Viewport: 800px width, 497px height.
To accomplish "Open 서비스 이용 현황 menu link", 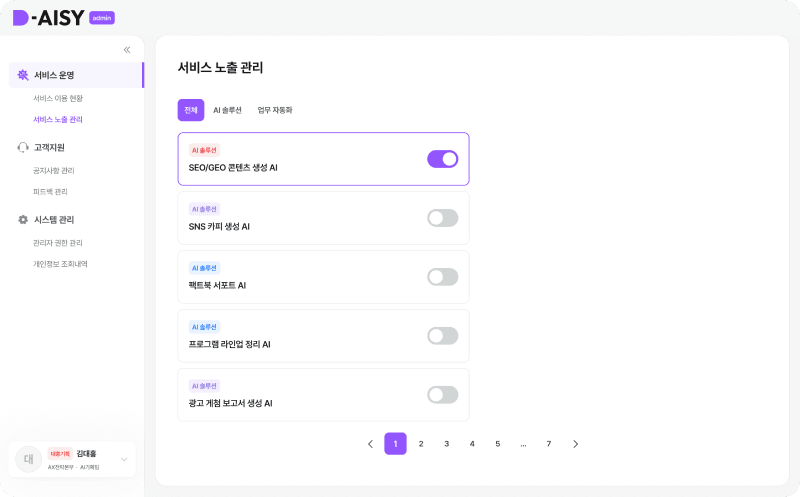I will point(58,98).
